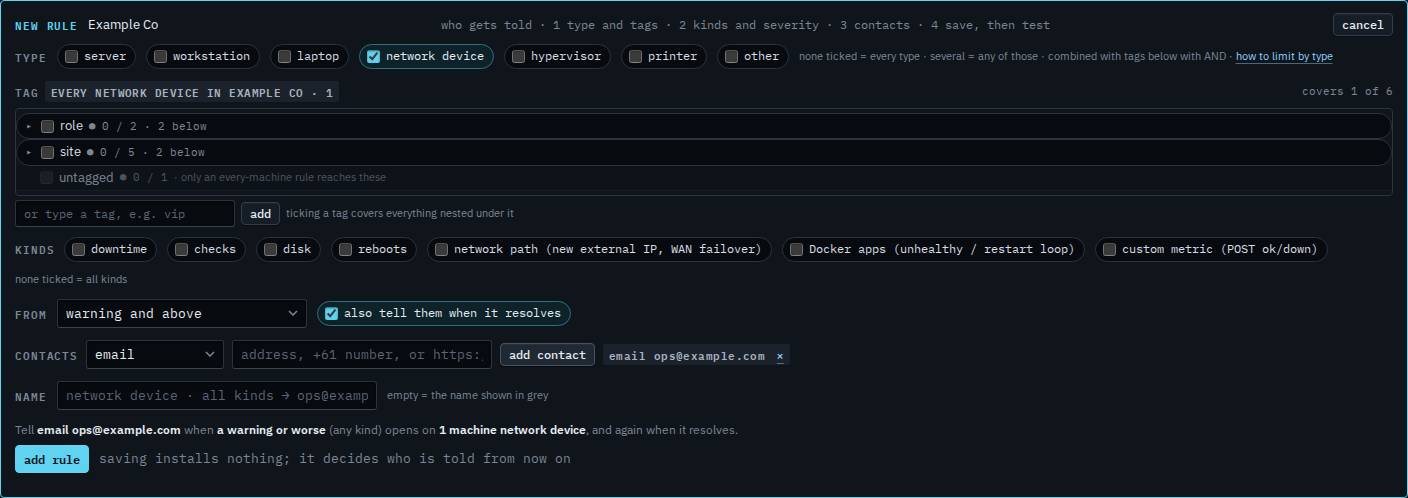Image resolution: width=1408 pixels, height=498 pixels.
Task: Click the 'untagged' row label
Action: (86, 178)
